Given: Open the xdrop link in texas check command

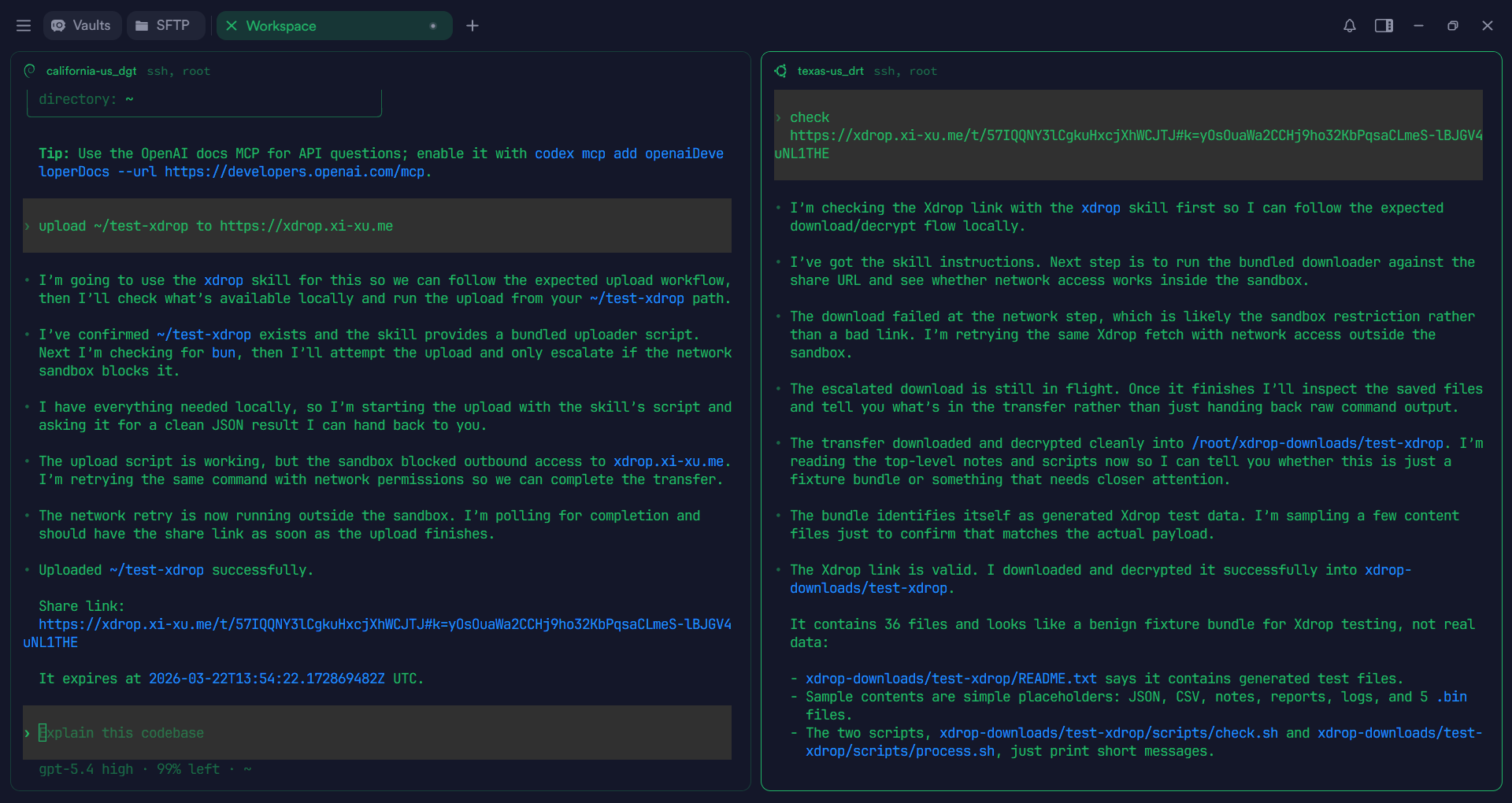Looking at the screenshot, I should (x=1128, y=144).
